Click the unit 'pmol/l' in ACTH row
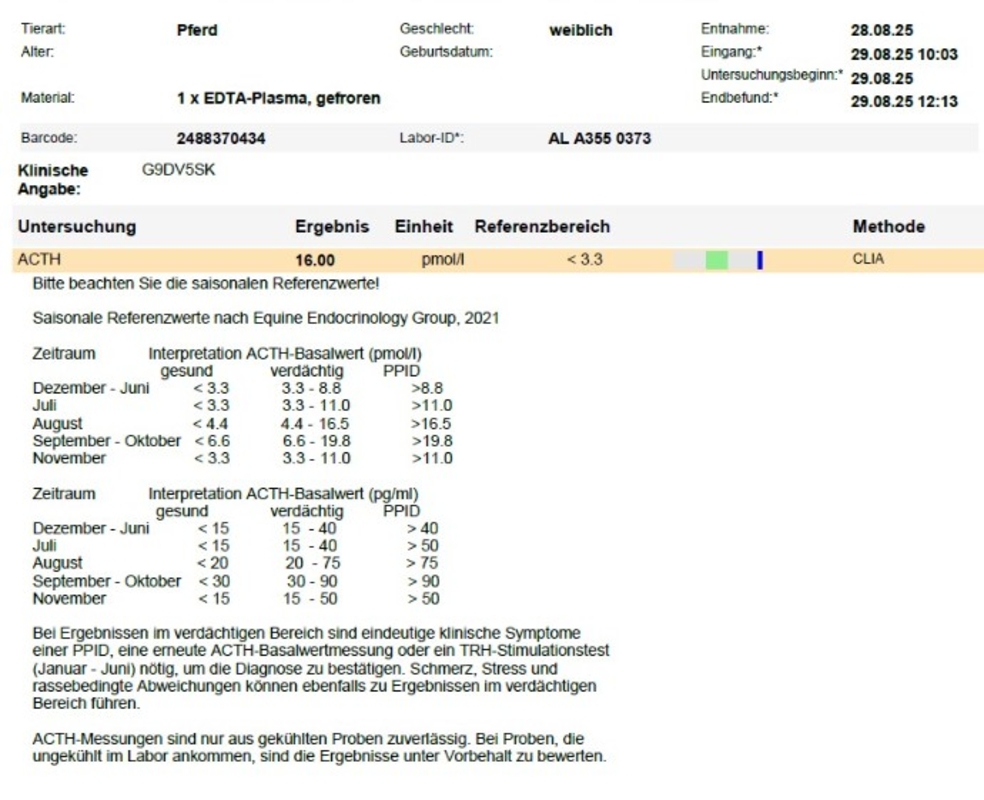984x800 pixels. [x=442, y=259]
